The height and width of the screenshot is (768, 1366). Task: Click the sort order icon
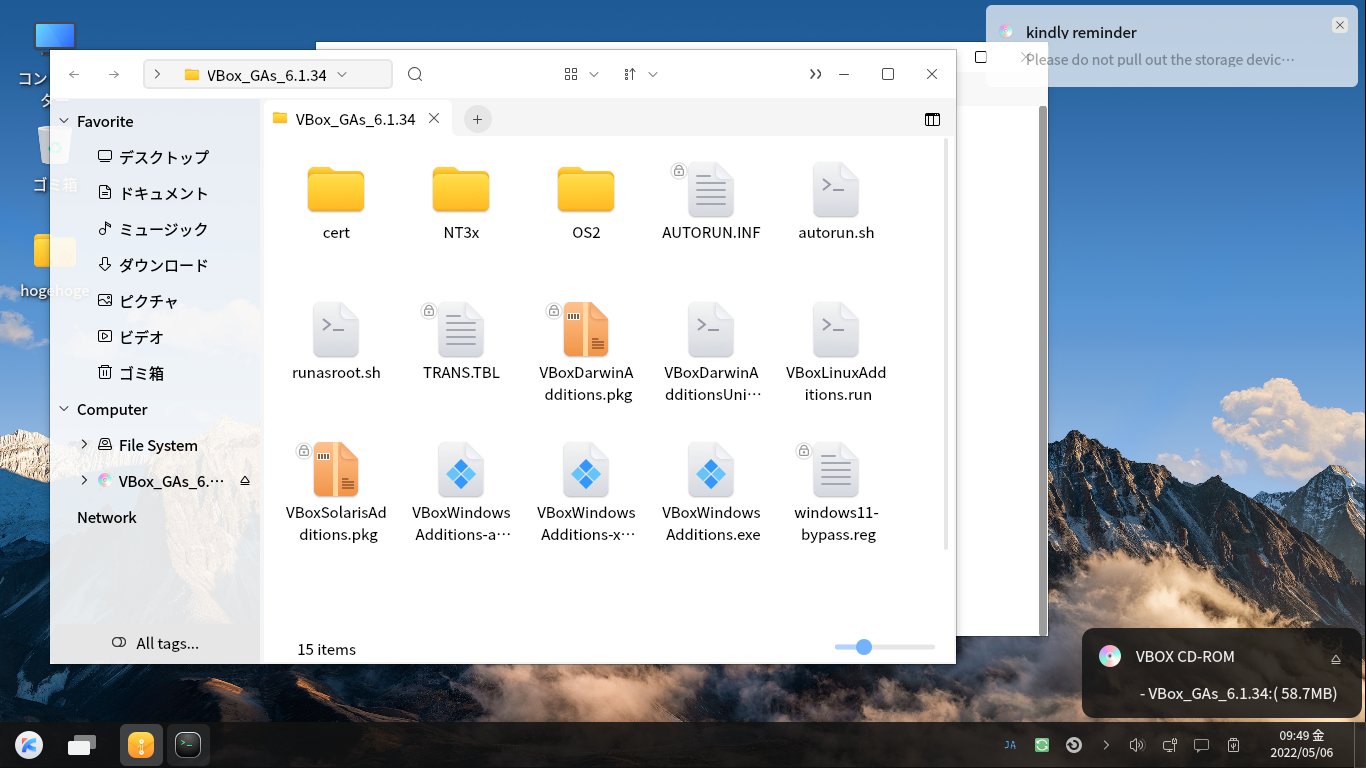click(630, 74)
